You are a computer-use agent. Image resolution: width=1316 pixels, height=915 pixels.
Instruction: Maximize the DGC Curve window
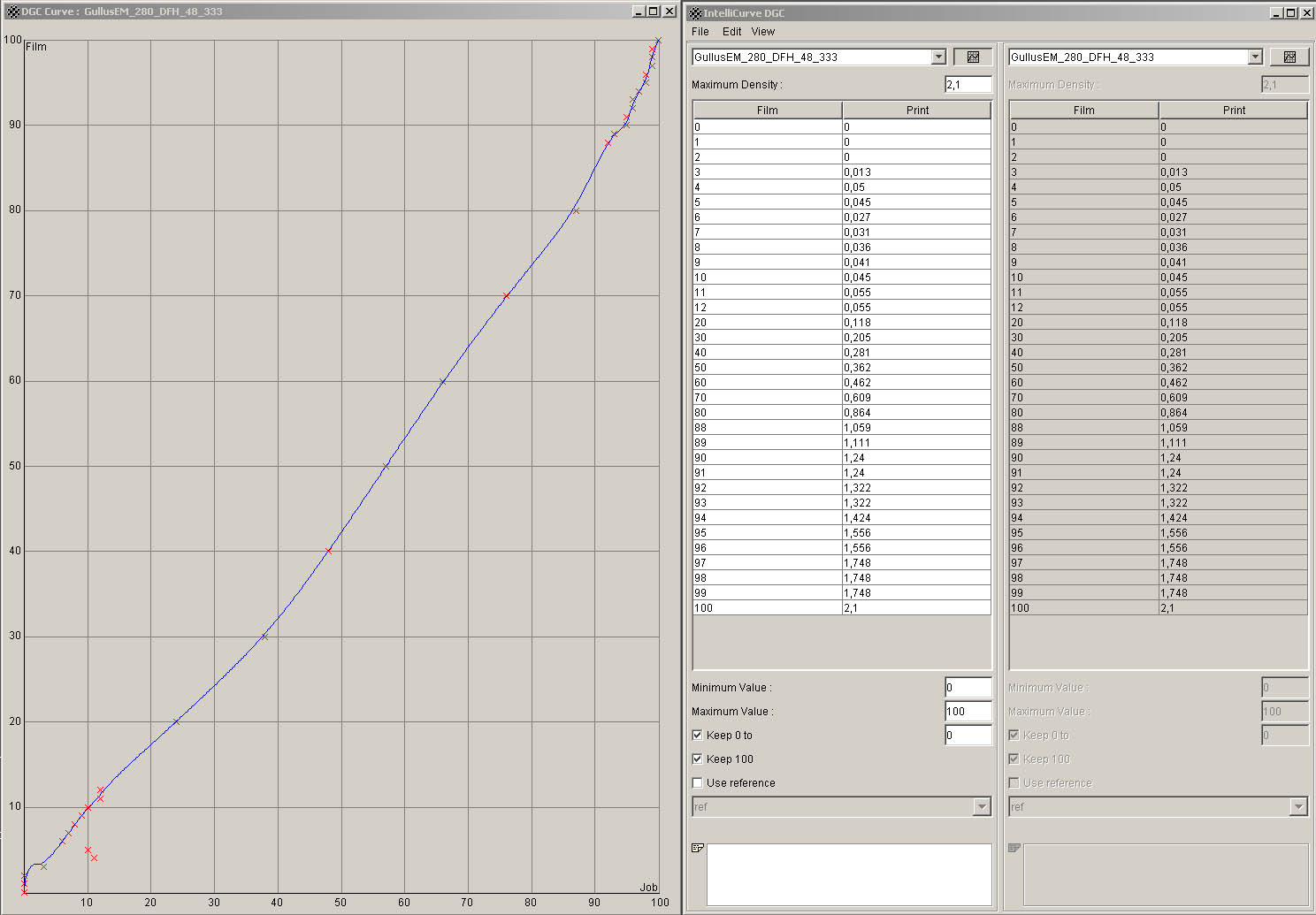click(653, 11)
